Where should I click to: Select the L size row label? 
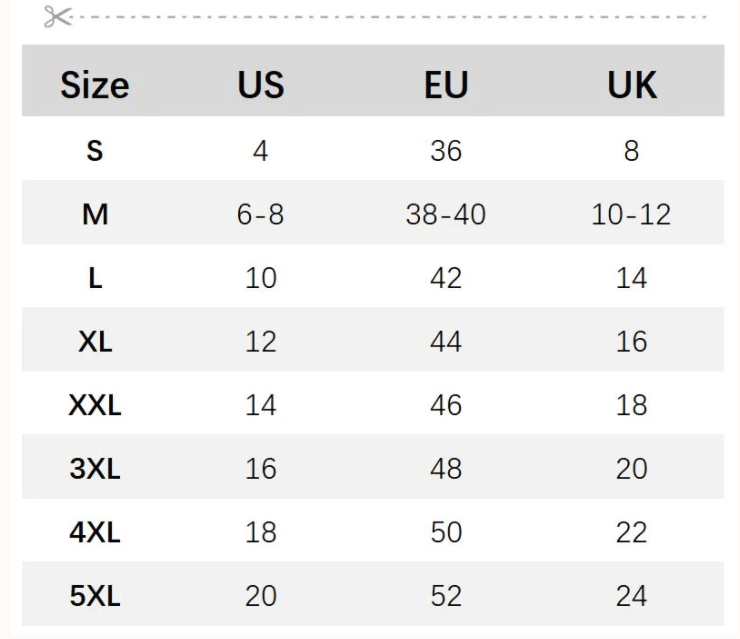pos(95,278)
